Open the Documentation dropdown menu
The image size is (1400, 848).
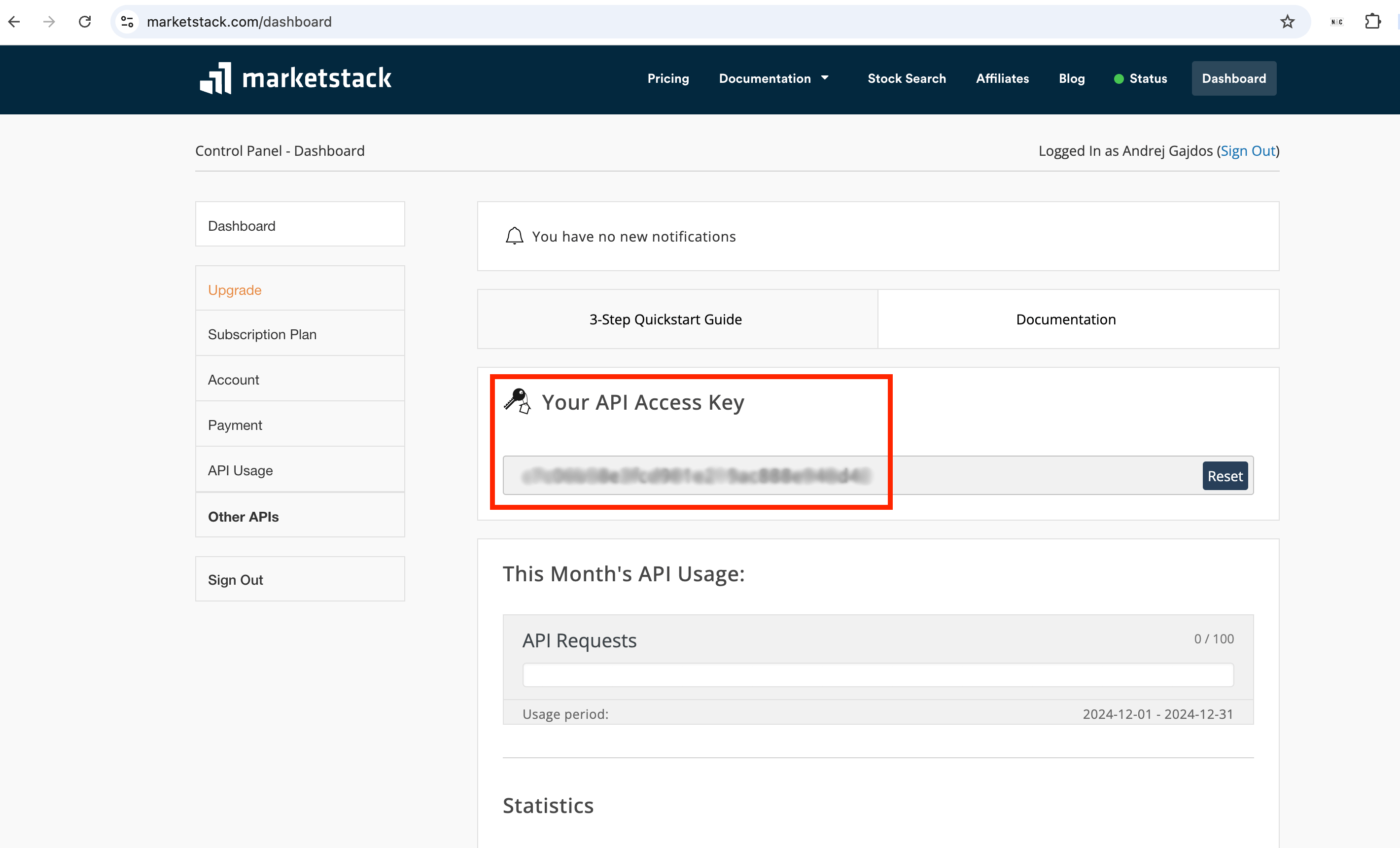coord(775,78)
